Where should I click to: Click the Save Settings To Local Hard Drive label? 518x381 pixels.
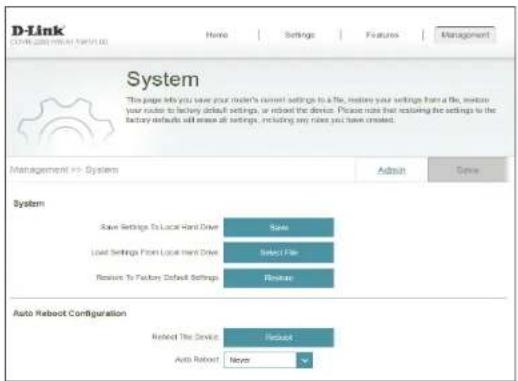pos(159,227)
